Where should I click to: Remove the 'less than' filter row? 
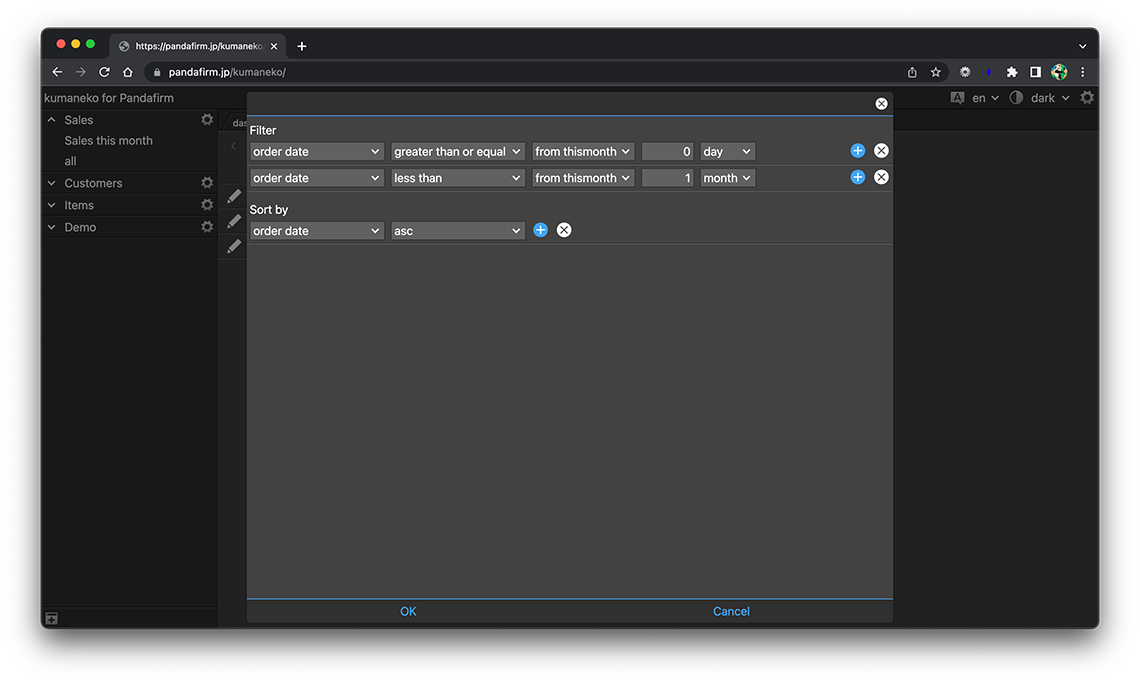click(x=881, y=177)
